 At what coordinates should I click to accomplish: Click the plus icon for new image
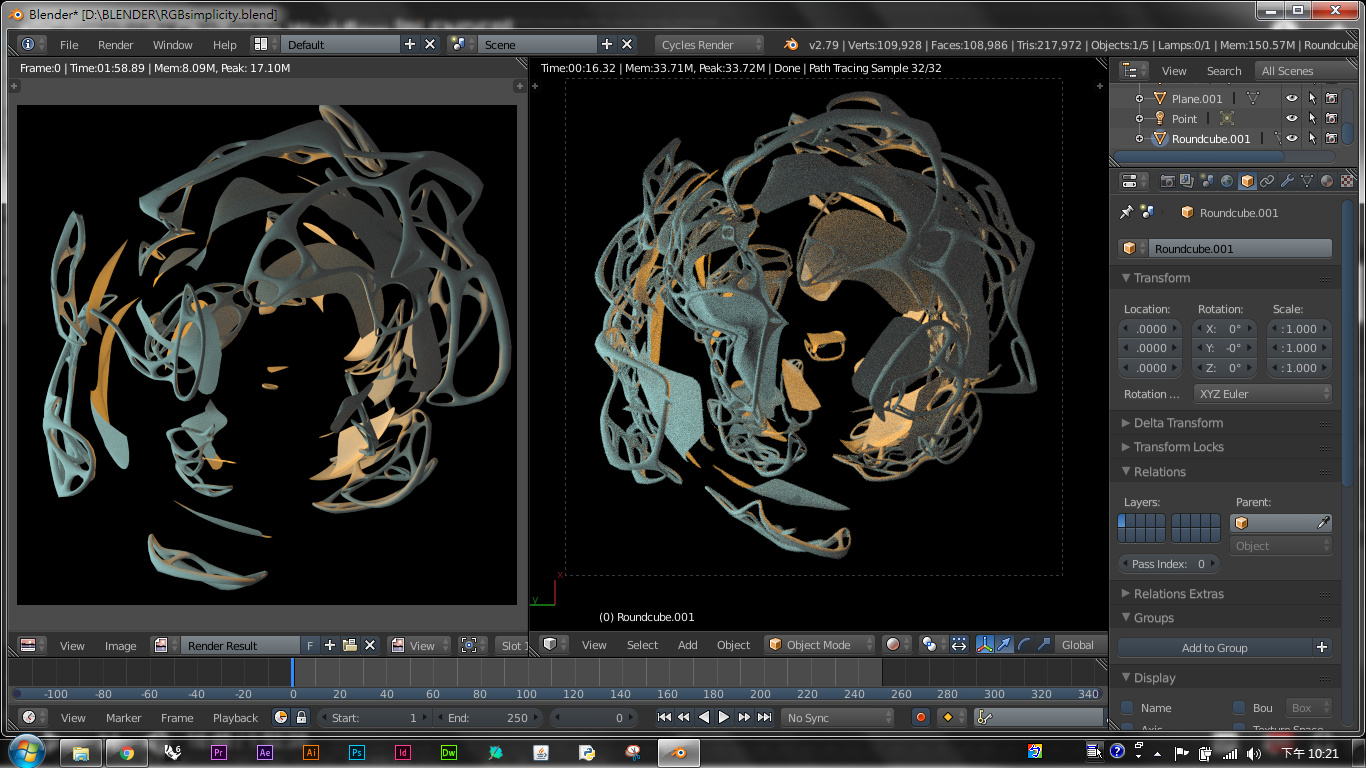coord(330,645)
